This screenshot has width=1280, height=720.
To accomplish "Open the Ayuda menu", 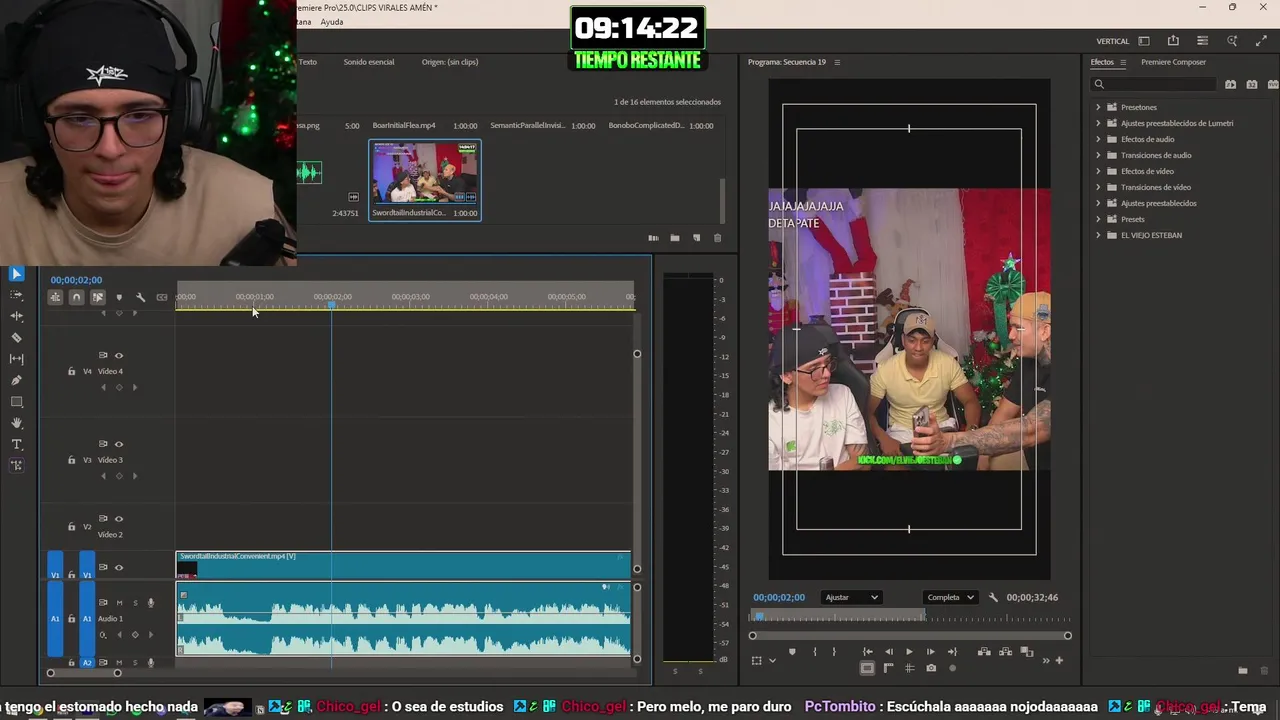I will click(332, 22).
